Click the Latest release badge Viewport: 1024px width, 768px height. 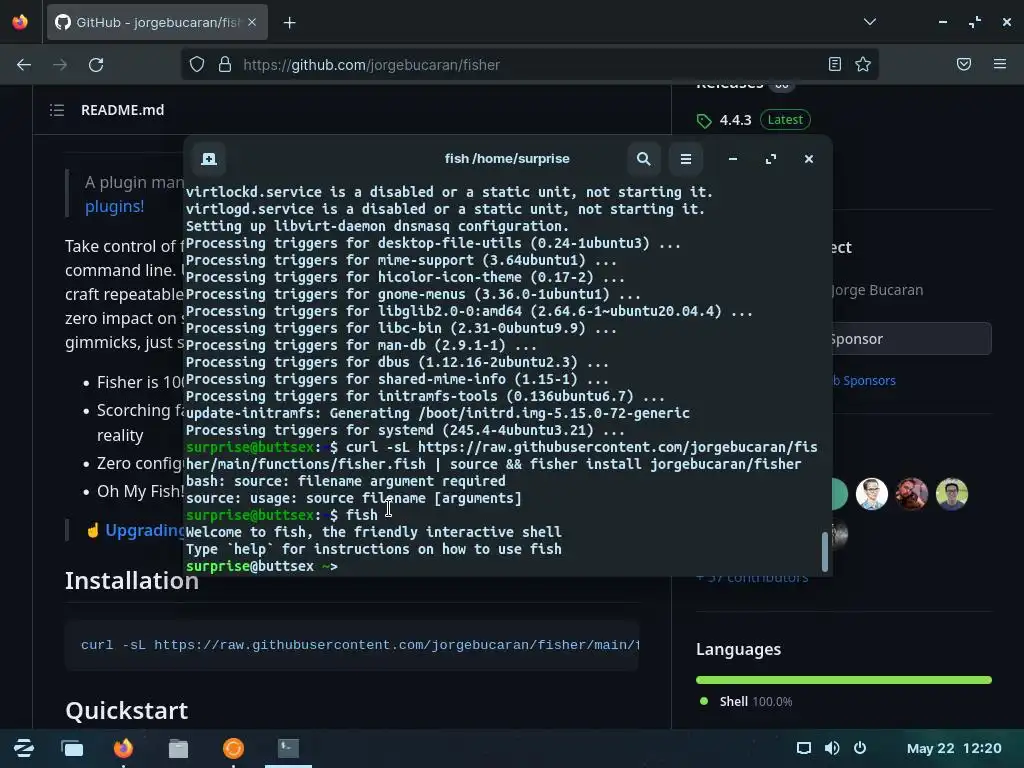(785, 120)
